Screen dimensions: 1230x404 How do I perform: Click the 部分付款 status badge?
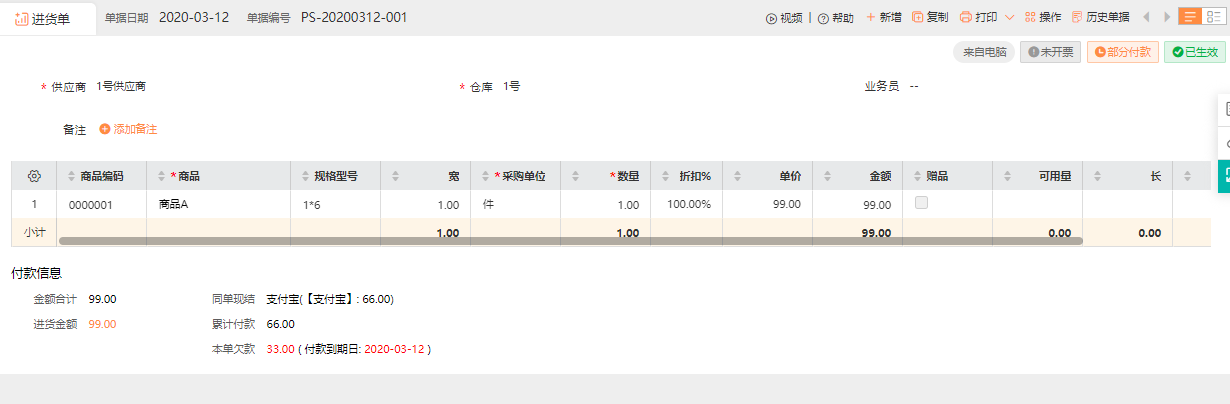1122,52
